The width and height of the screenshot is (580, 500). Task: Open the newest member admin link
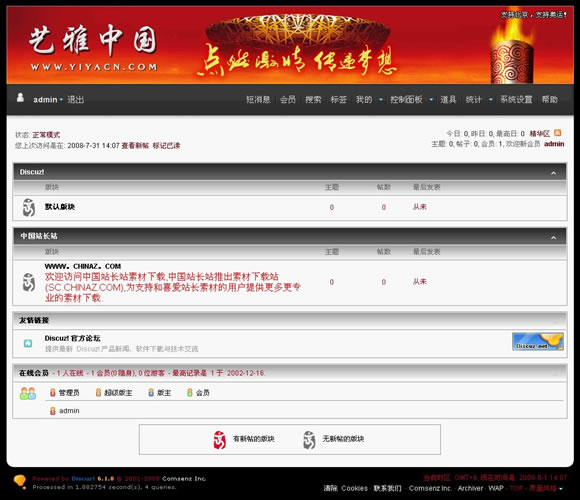[x=554, y=143]
